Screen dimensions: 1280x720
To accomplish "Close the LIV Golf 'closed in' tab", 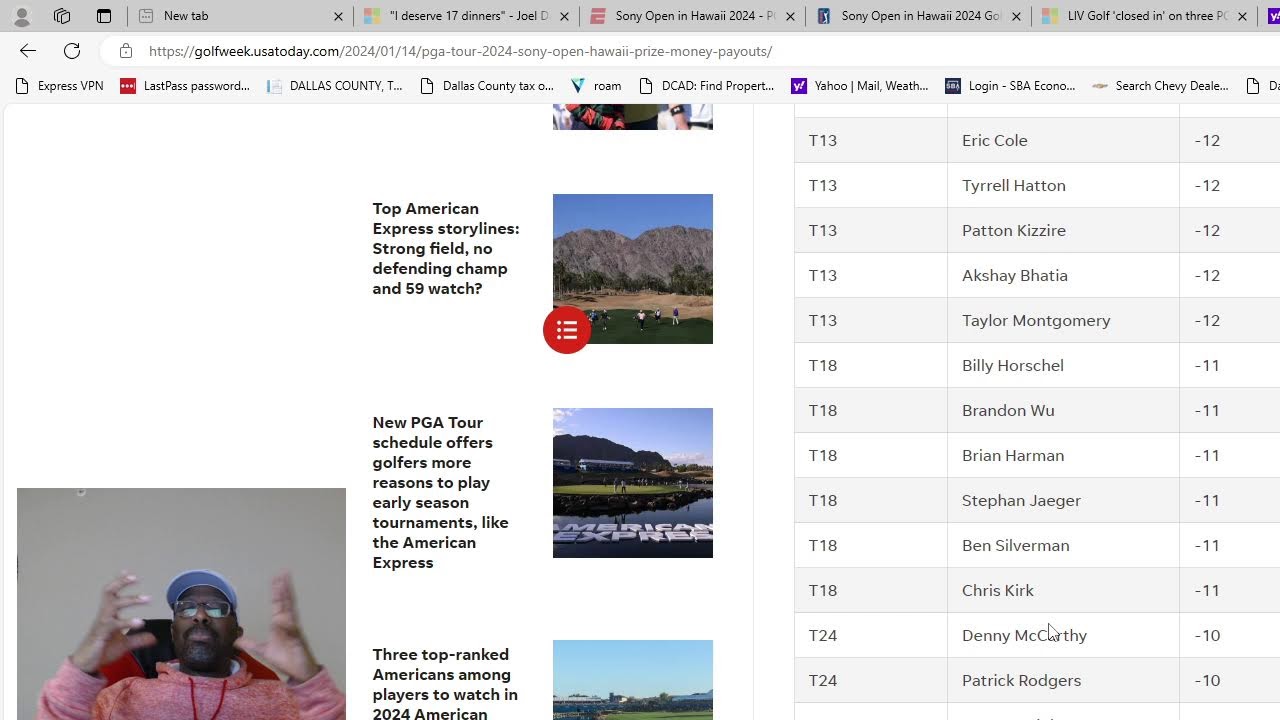I will click(1241, 16).
